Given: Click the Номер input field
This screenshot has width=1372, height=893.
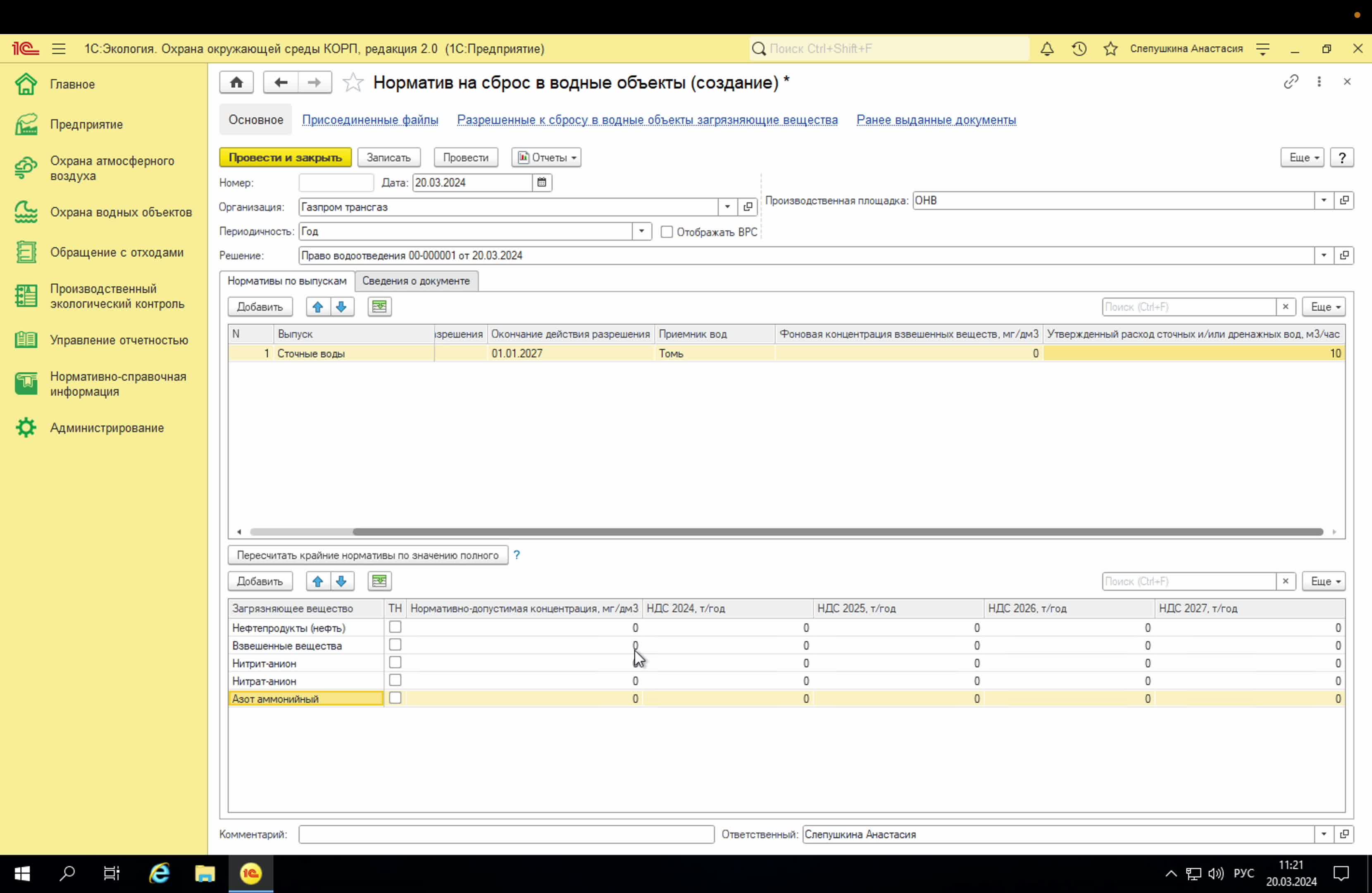Looking at the screenshot, I should (336, 183).
